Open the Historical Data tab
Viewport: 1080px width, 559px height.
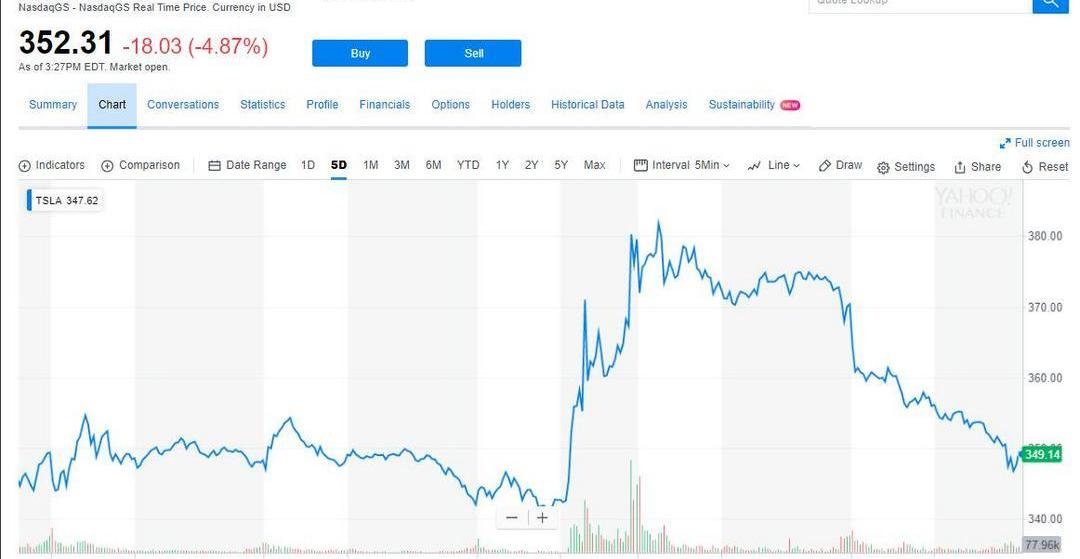point(587,105)
